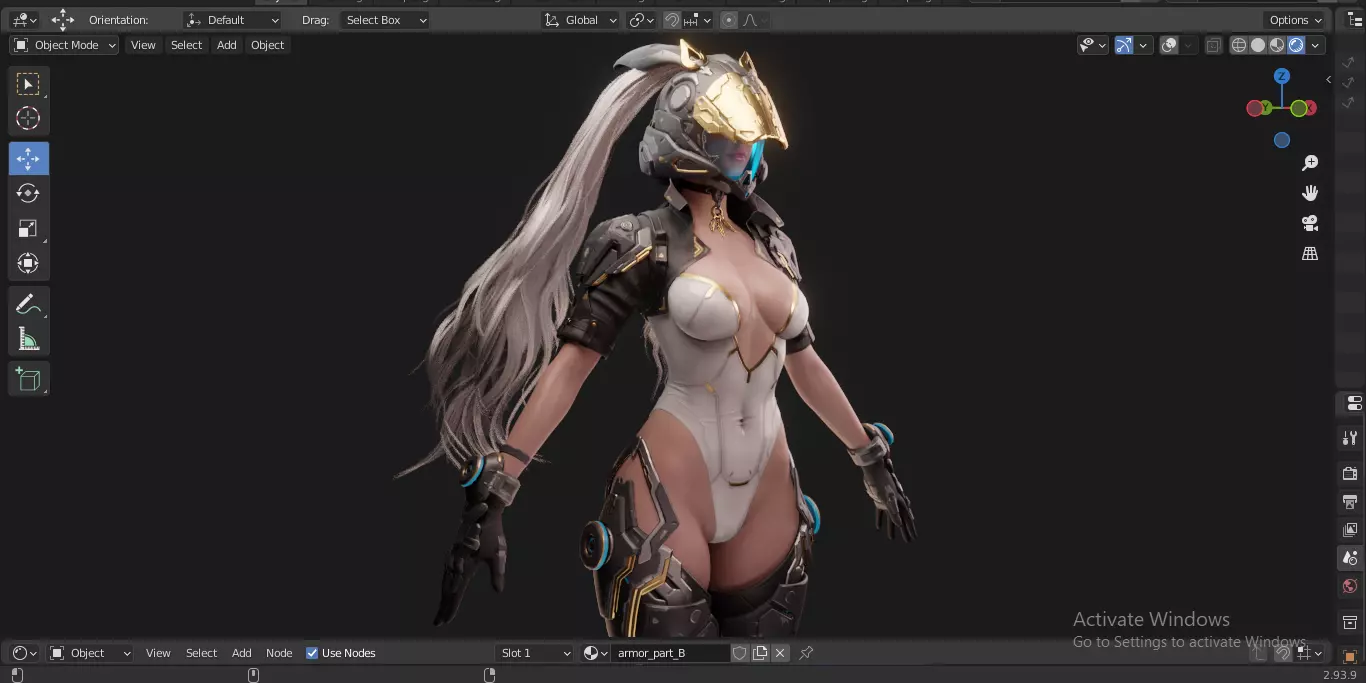Open the Slot 1 material slot dropdown
Image resolution: width=1366 pixels, height=683 pixels.
(535, 653)
